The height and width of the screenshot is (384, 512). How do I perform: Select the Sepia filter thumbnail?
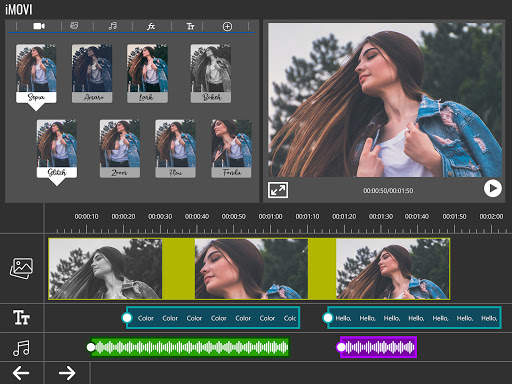tap(36, 73)
